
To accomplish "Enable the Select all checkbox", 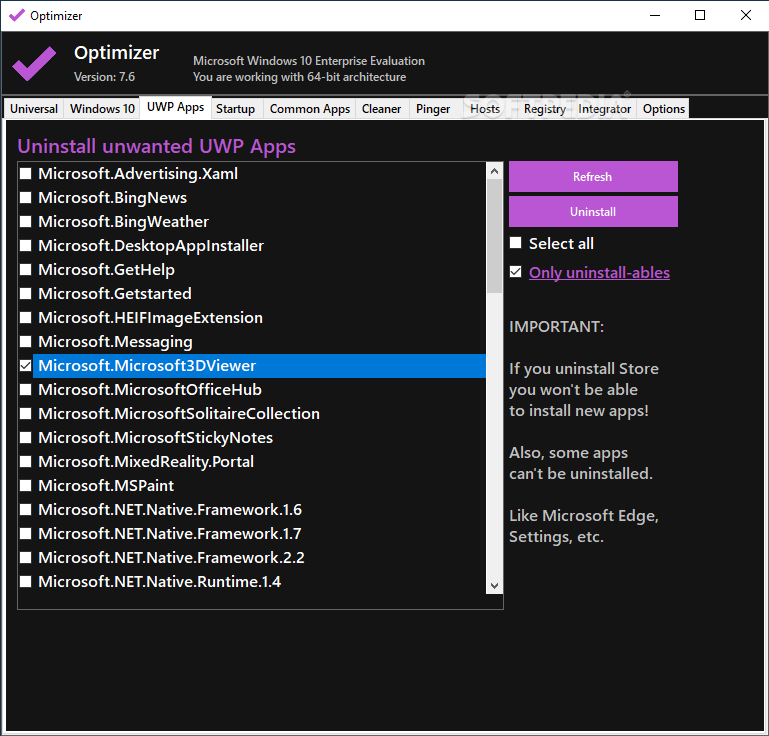I will pos(515,243).
